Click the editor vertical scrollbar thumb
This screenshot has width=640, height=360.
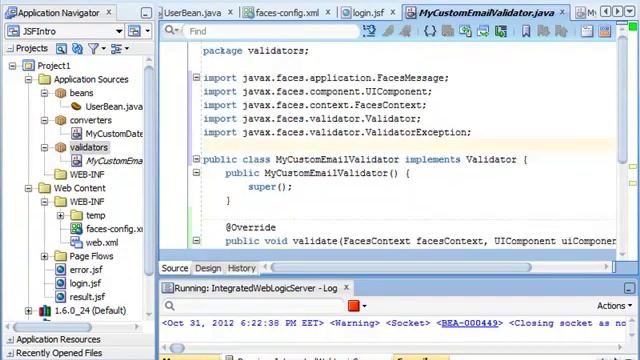622,100
